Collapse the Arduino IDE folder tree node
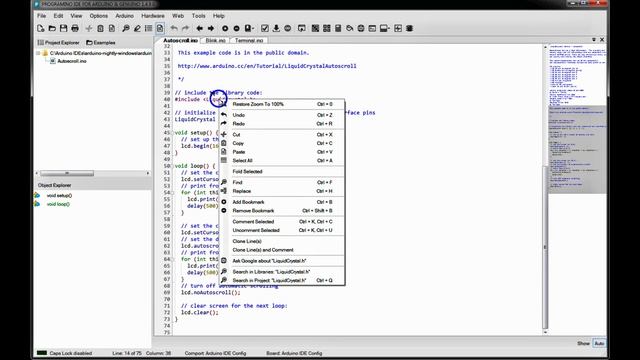 tap(38, 53)
